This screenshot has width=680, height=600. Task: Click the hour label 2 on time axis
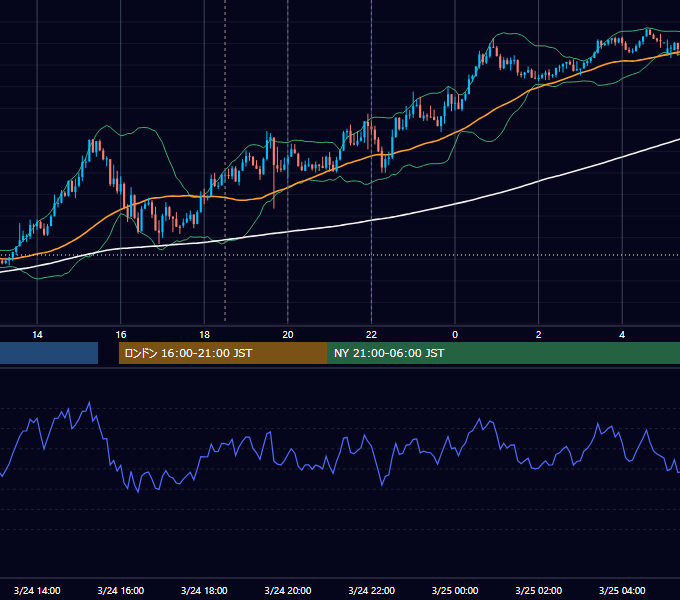click(539, 335)
